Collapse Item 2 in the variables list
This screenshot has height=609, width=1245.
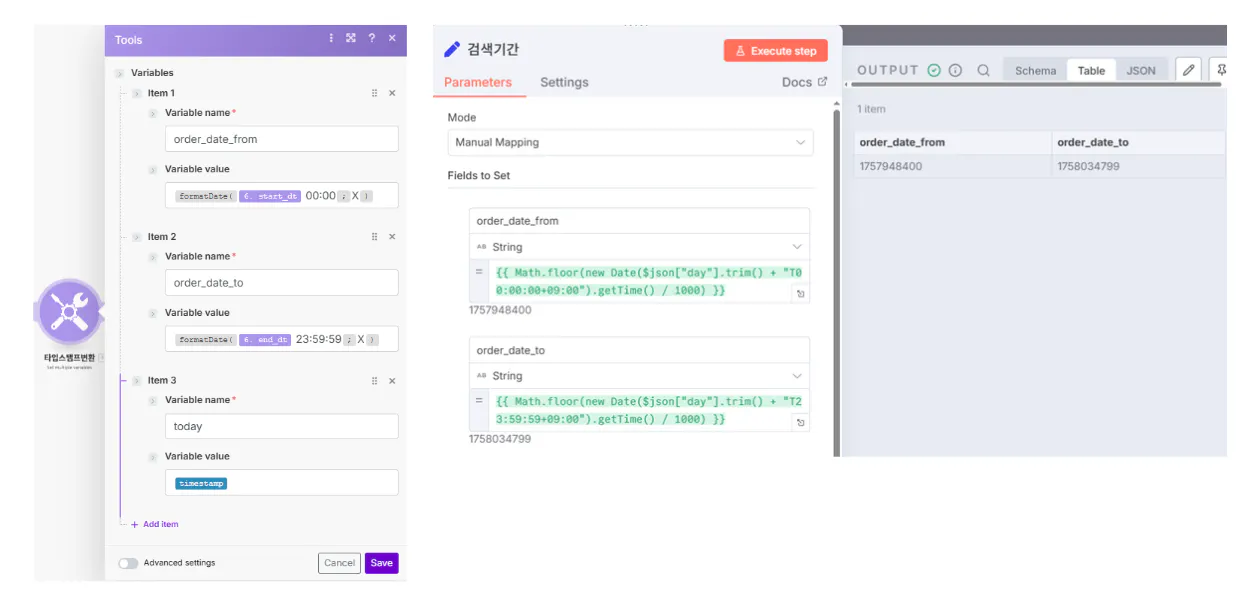(136, 237)
